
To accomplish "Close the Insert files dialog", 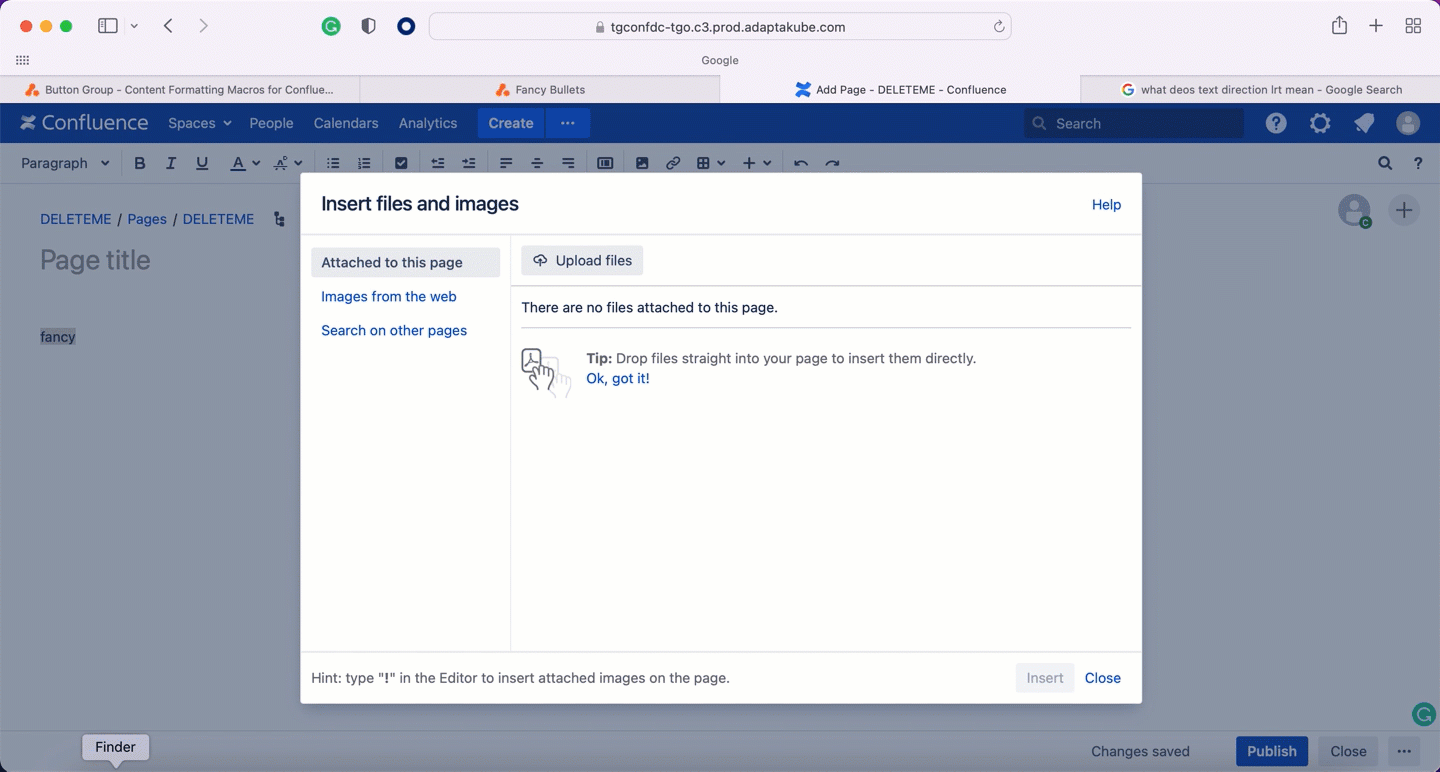I will pos(1103,678).
